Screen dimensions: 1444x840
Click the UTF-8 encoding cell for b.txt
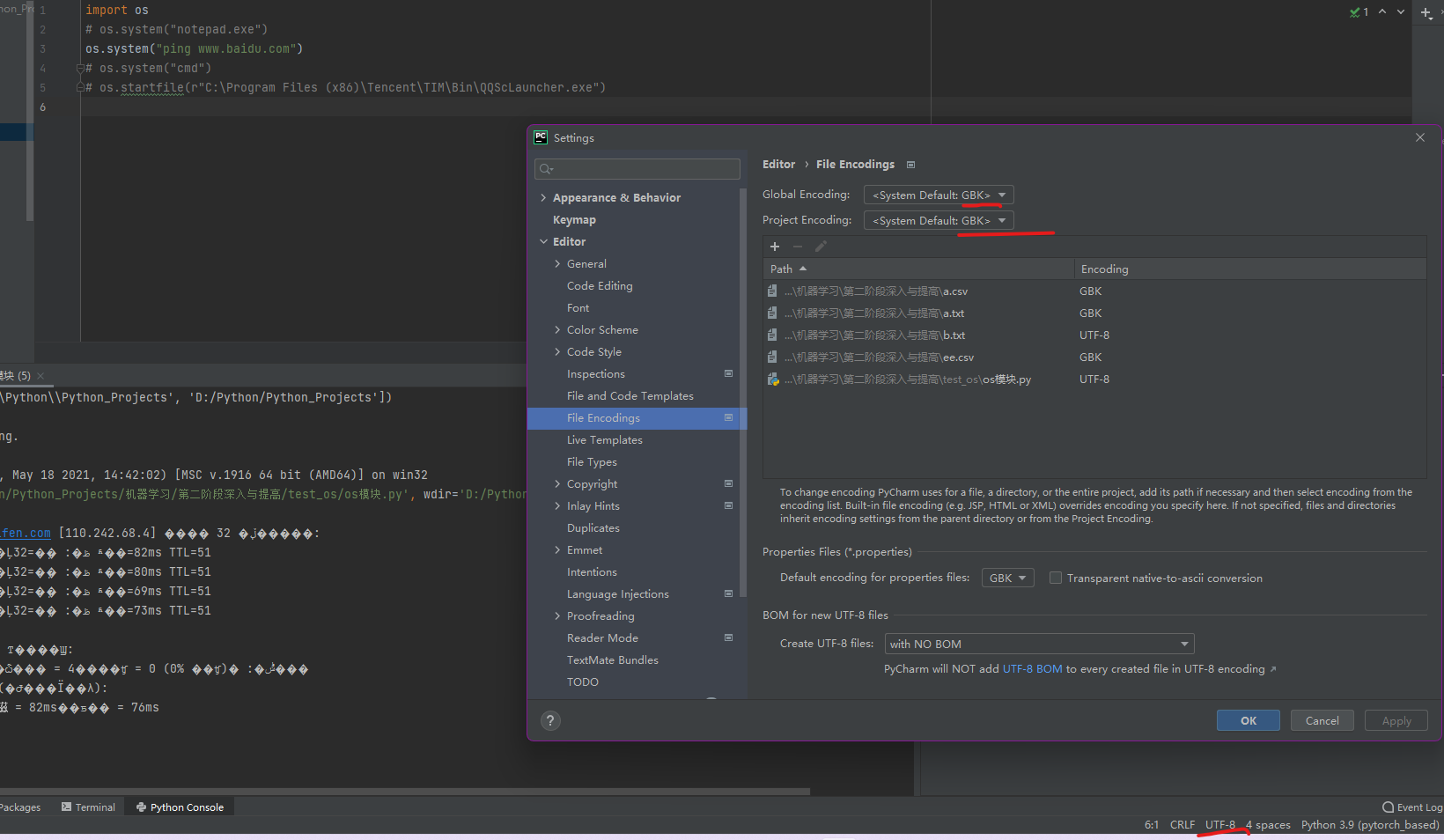point(1094,335)
